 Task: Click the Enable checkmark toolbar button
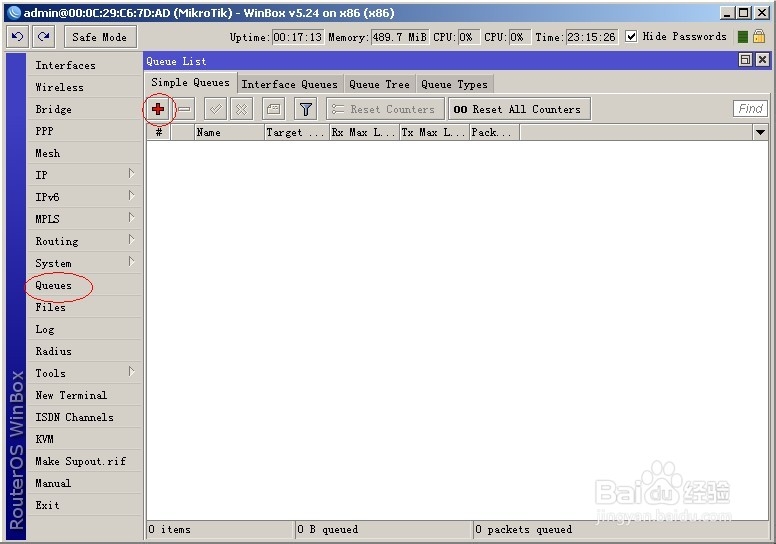point(215,109)
